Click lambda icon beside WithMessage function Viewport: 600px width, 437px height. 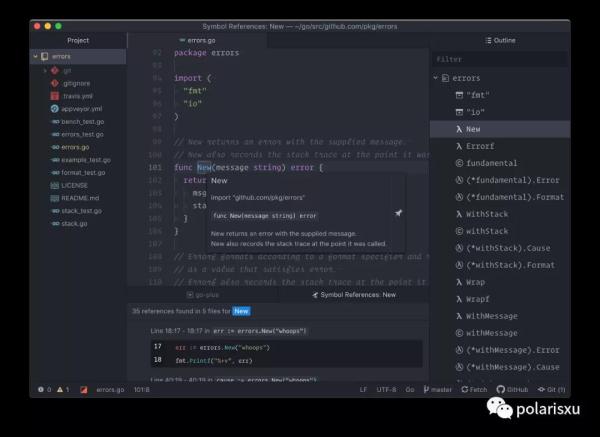pos(459,316)
